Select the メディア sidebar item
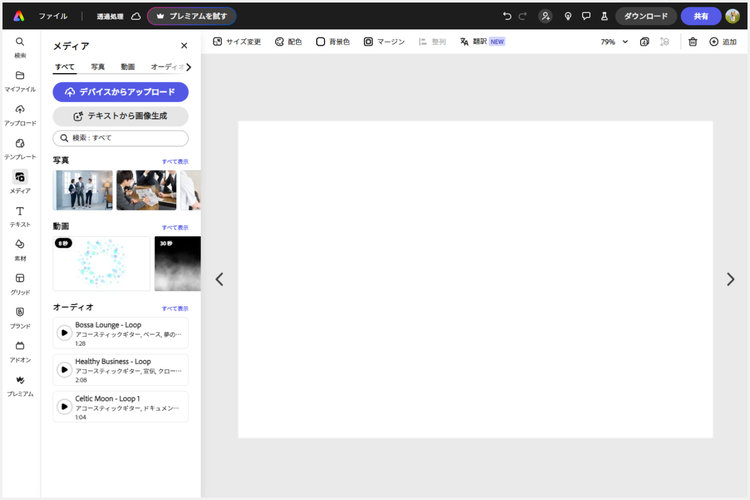This screenshot has width=750, height=500. click(x=20, y=182)
